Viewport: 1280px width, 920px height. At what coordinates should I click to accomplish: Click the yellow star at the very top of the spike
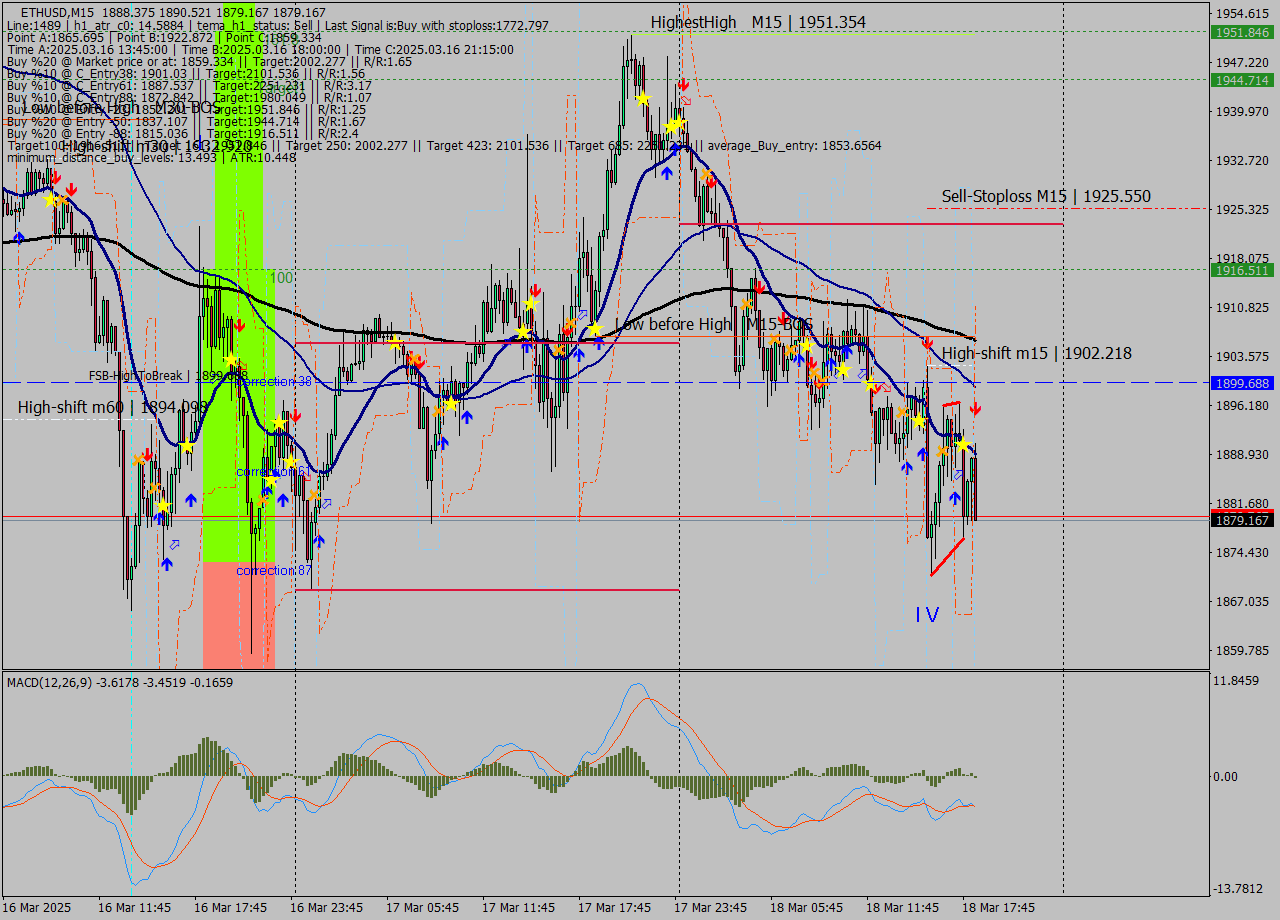643,99
